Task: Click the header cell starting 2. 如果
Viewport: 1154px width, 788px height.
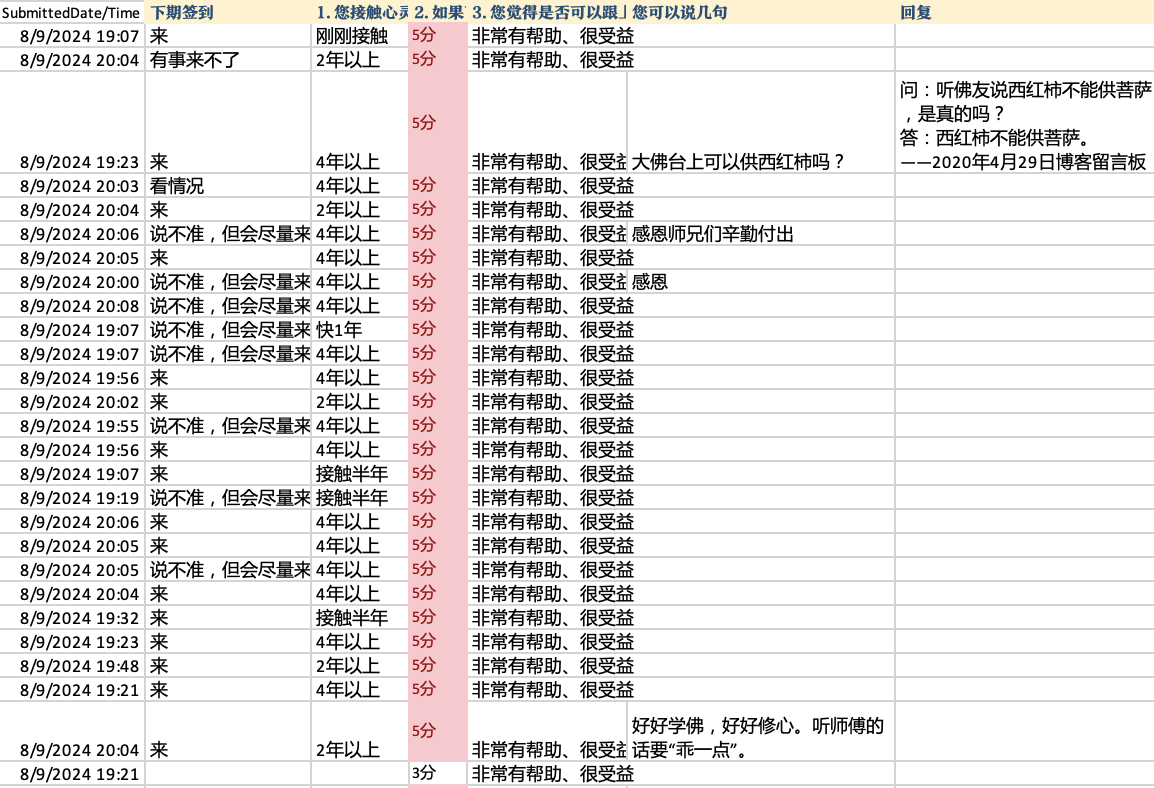Action: tap(439, 13)
